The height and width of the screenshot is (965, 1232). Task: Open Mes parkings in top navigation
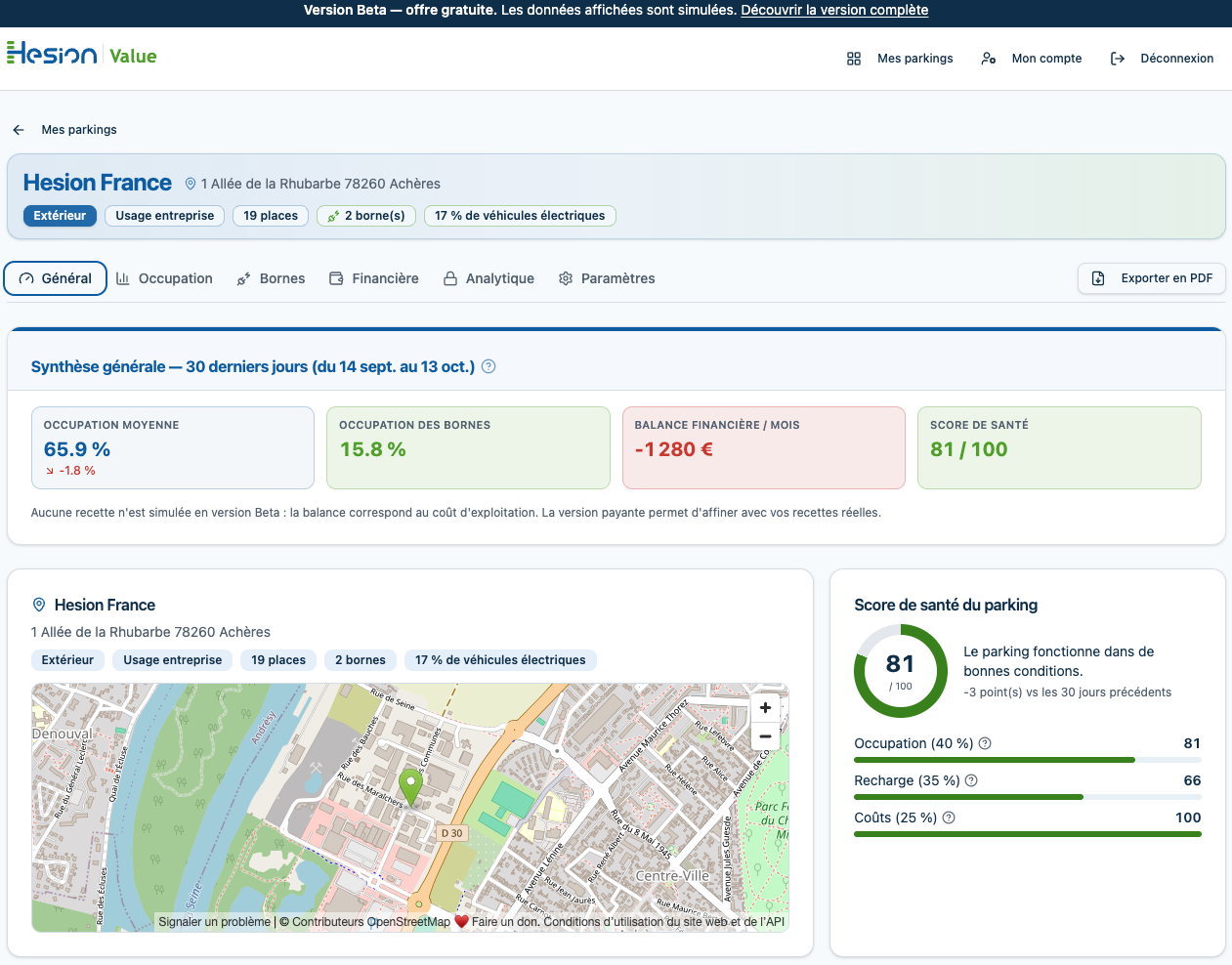point(914,59)
